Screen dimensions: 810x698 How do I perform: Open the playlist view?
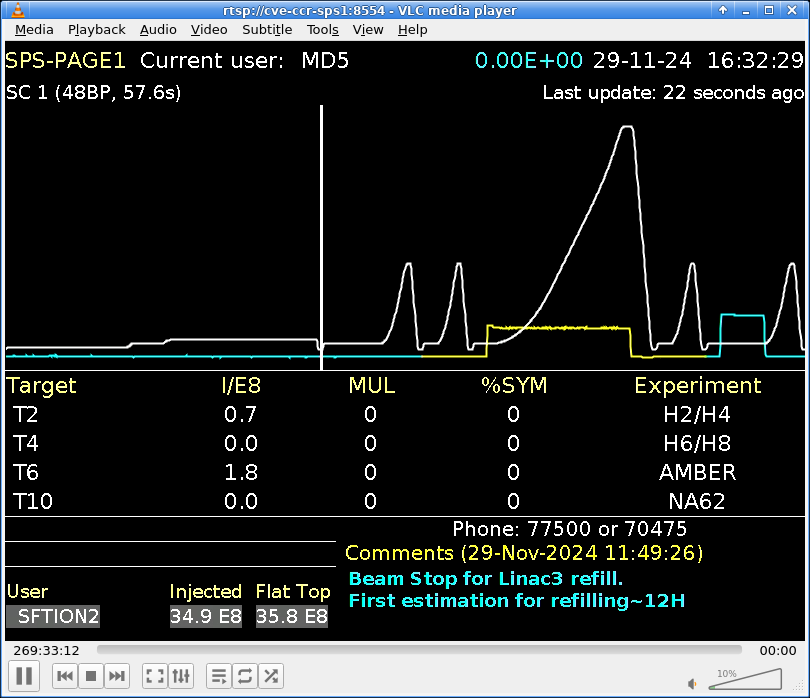(219, 677)
